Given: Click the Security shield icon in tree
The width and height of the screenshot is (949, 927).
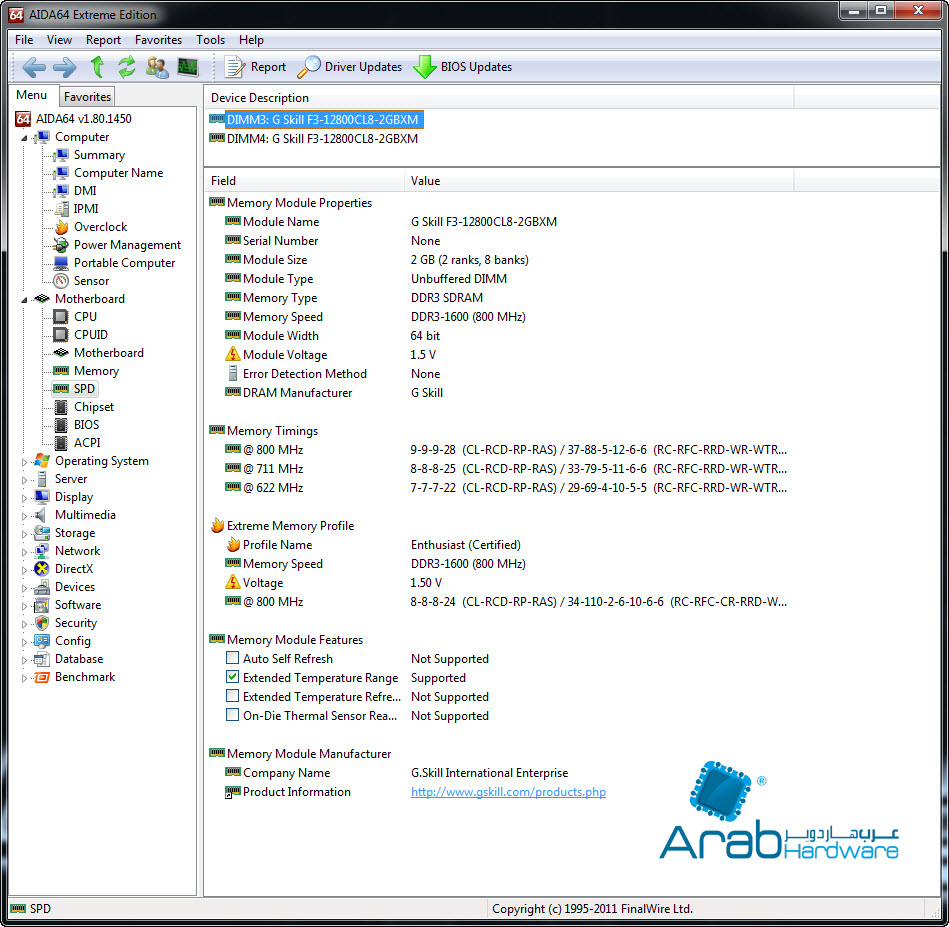Looking at the screenshot, I should click(x=42, y=623).
